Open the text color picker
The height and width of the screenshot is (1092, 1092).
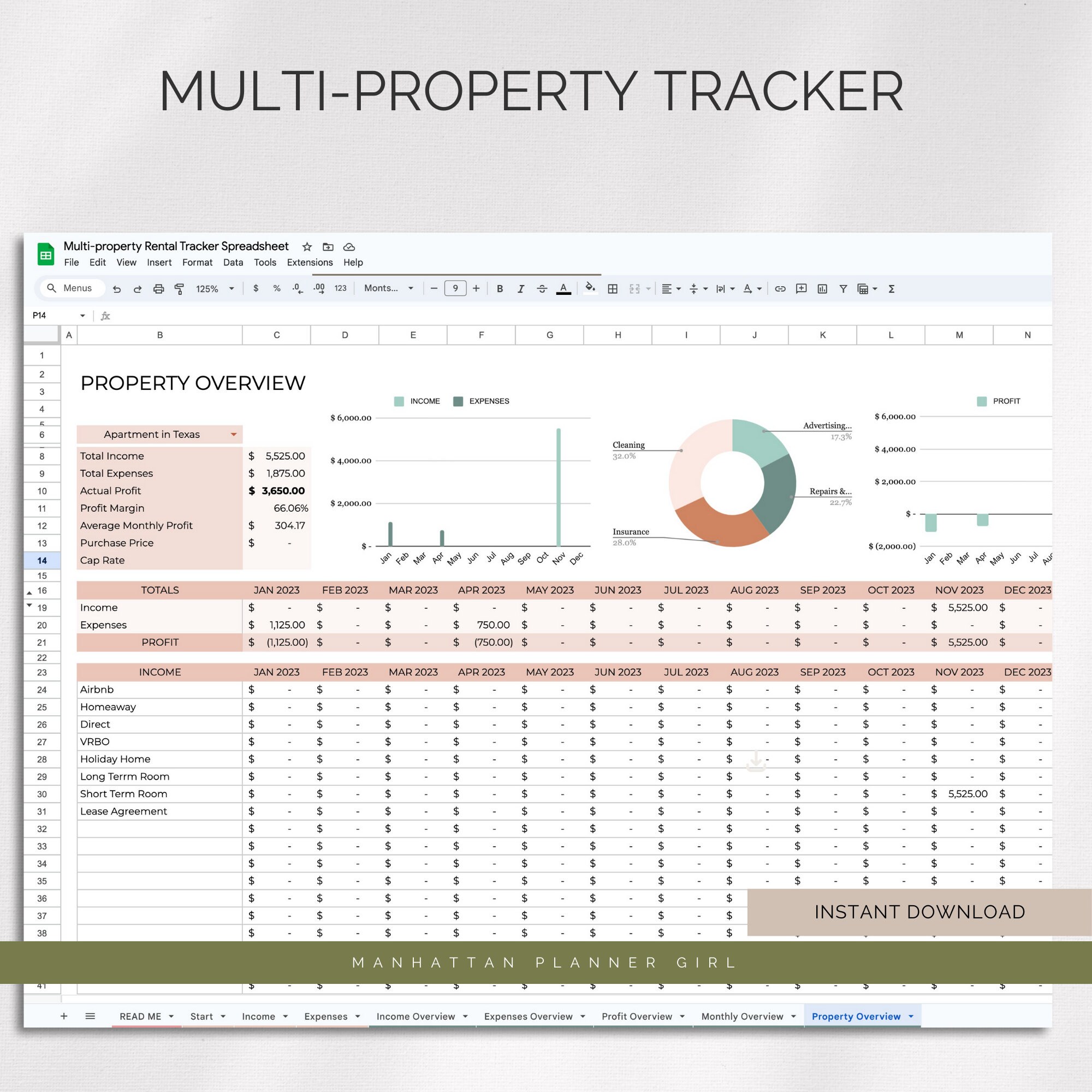click(563, 289)
